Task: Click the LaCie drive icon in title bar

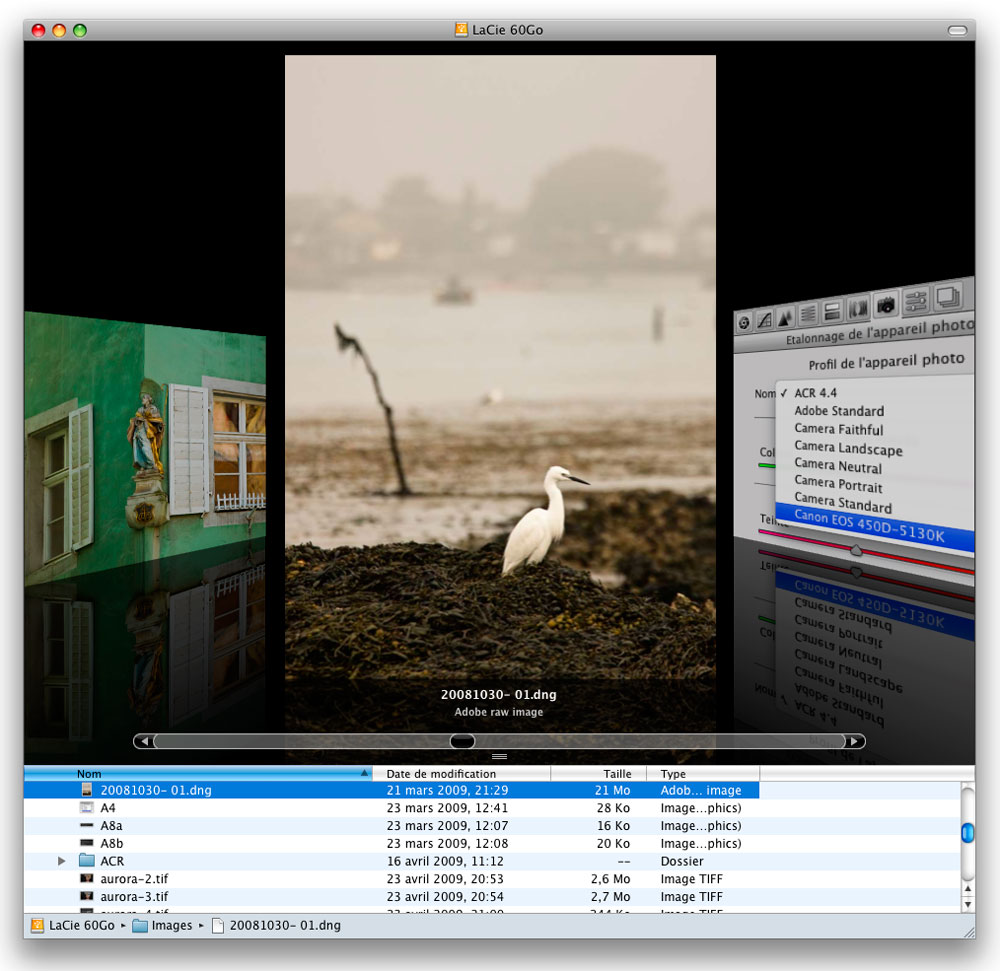Action: (x=461, y=29)
